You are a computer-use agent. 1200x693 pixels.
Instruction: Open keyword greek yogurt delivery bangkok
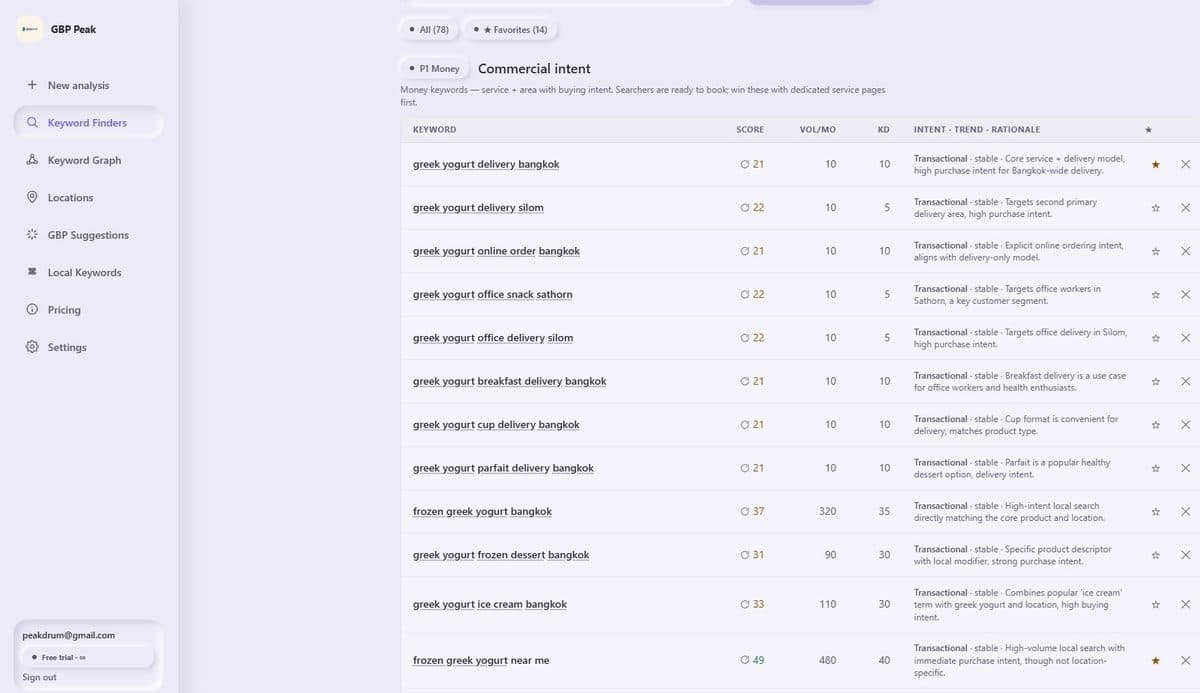[486, 164]
